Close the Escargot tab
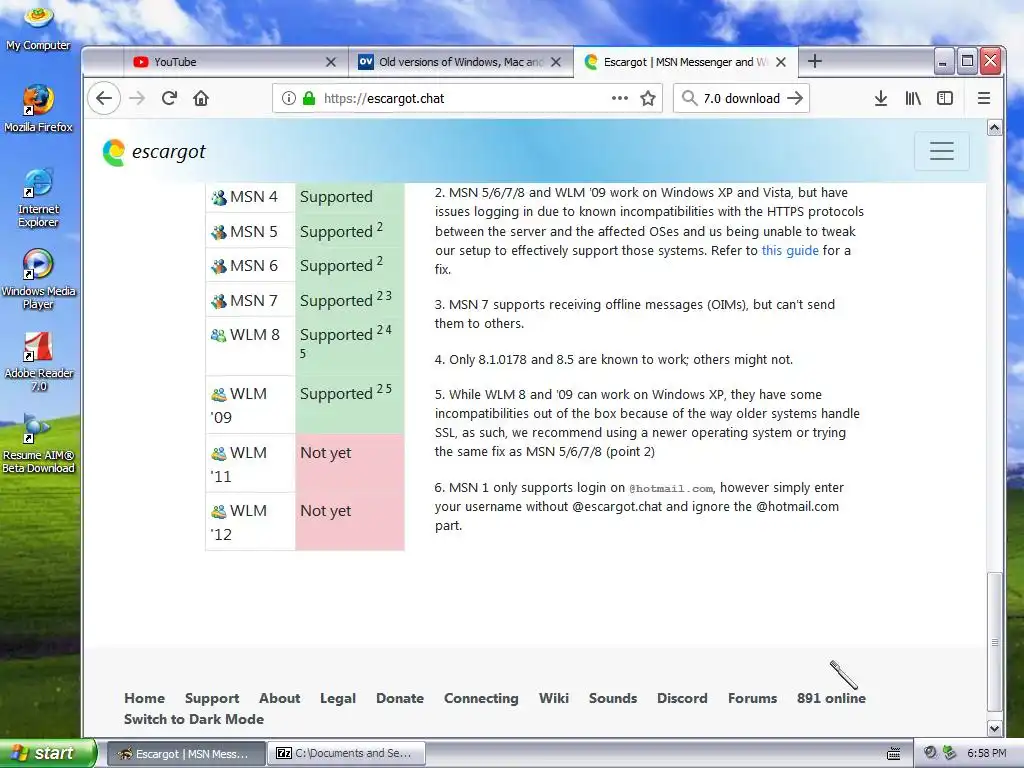The width and height of the screenshot is (1024, 768). pyautogui.click(x=781, y=62)
